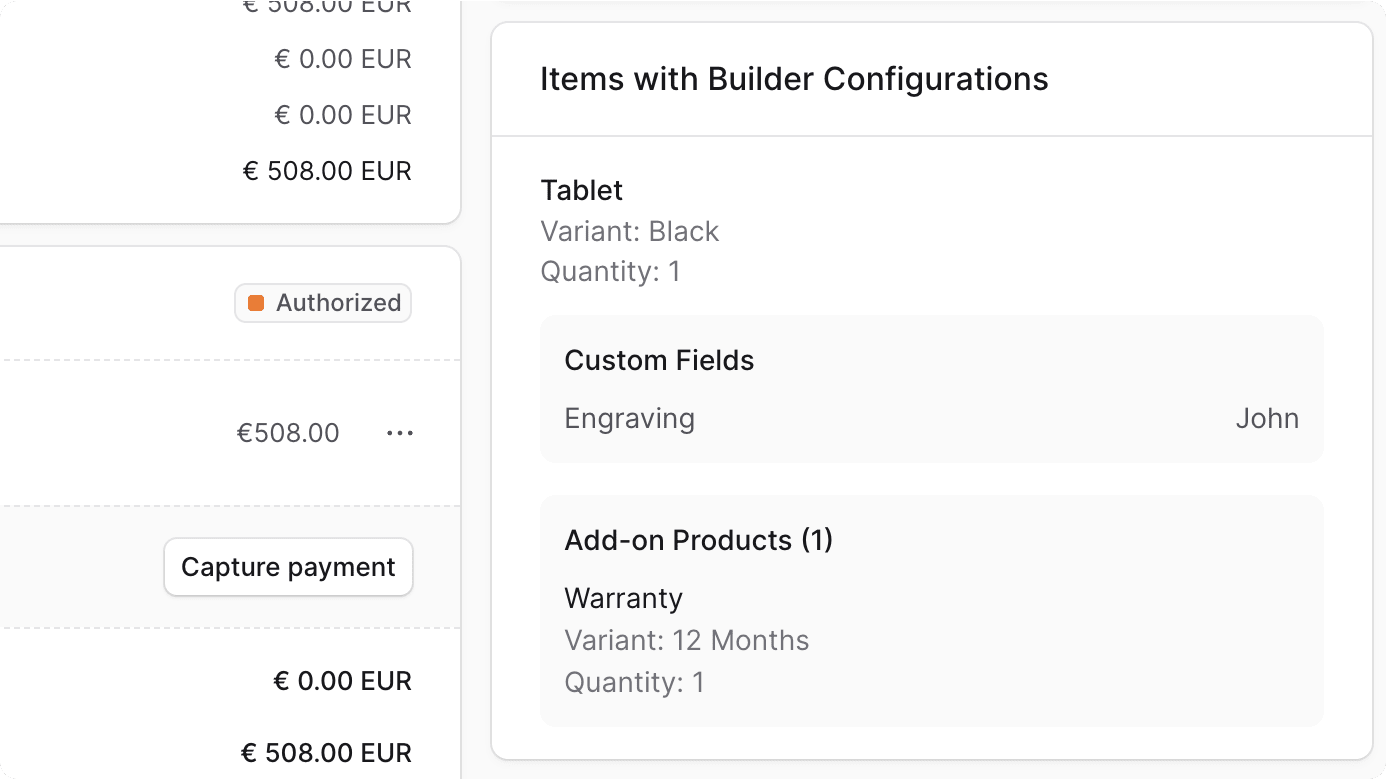This screenshot has height=780, width=1386.
Task: Select the Custom Fields section header
Action: click(x=659, y=360)
